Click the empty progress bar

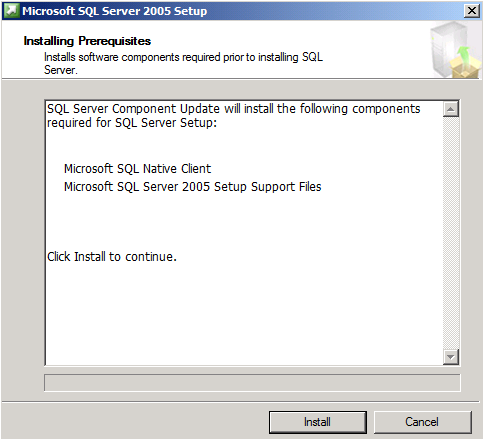pyautogui.click(x=252, y=382)
